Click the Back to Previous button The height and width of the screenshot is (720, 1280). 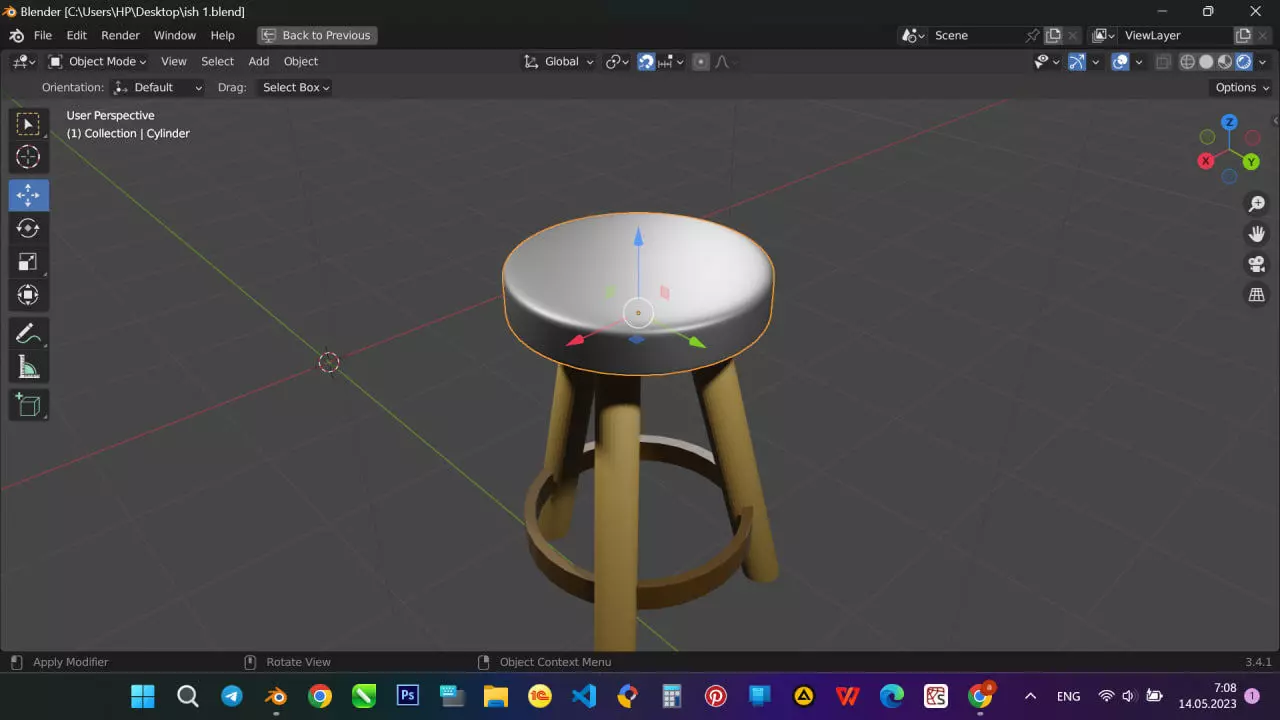317,35
